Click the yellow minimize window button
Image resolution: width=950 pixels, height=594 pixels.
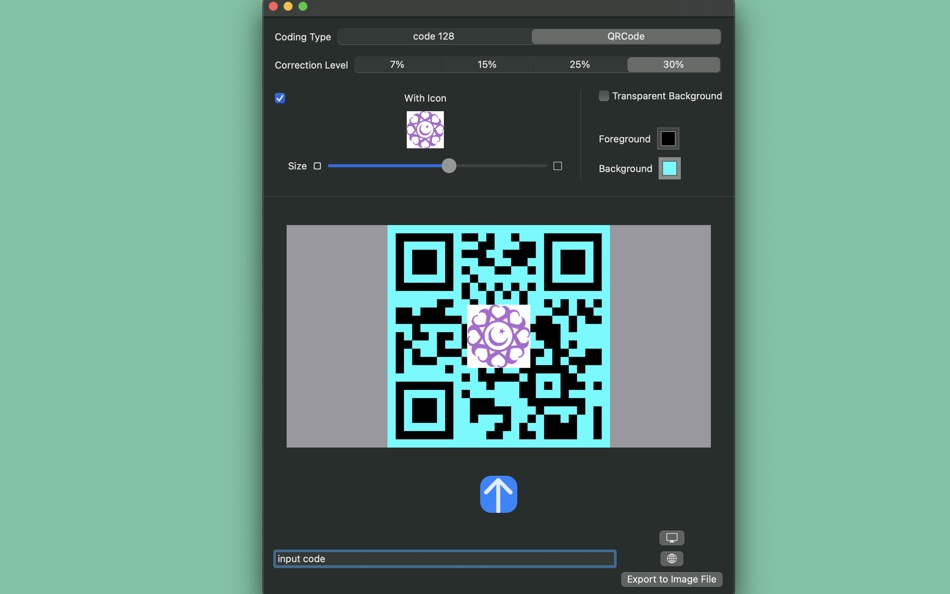tap(288, 7)
